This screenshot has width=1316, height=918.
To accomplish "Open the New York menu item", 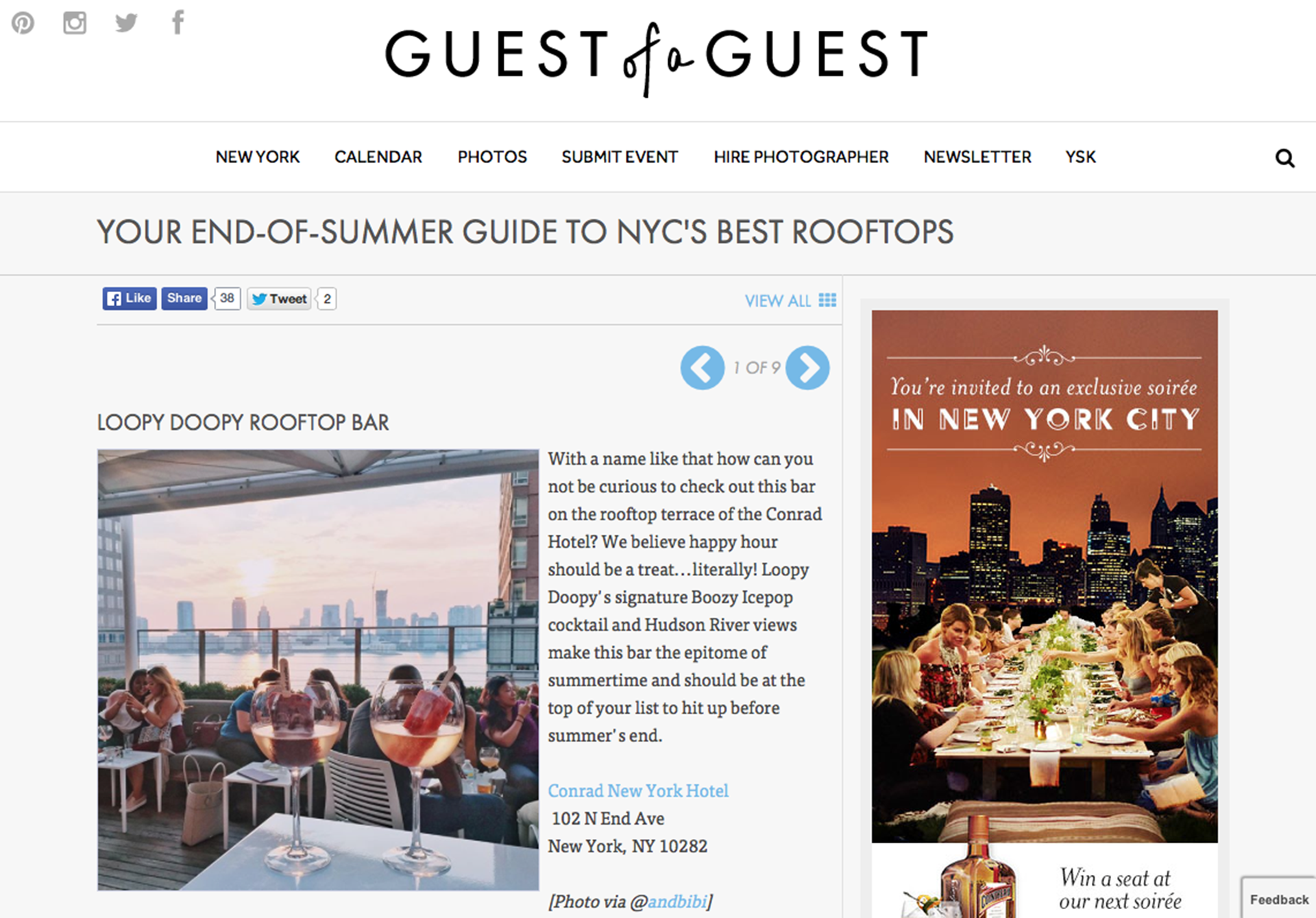I will tap(258, 157).
